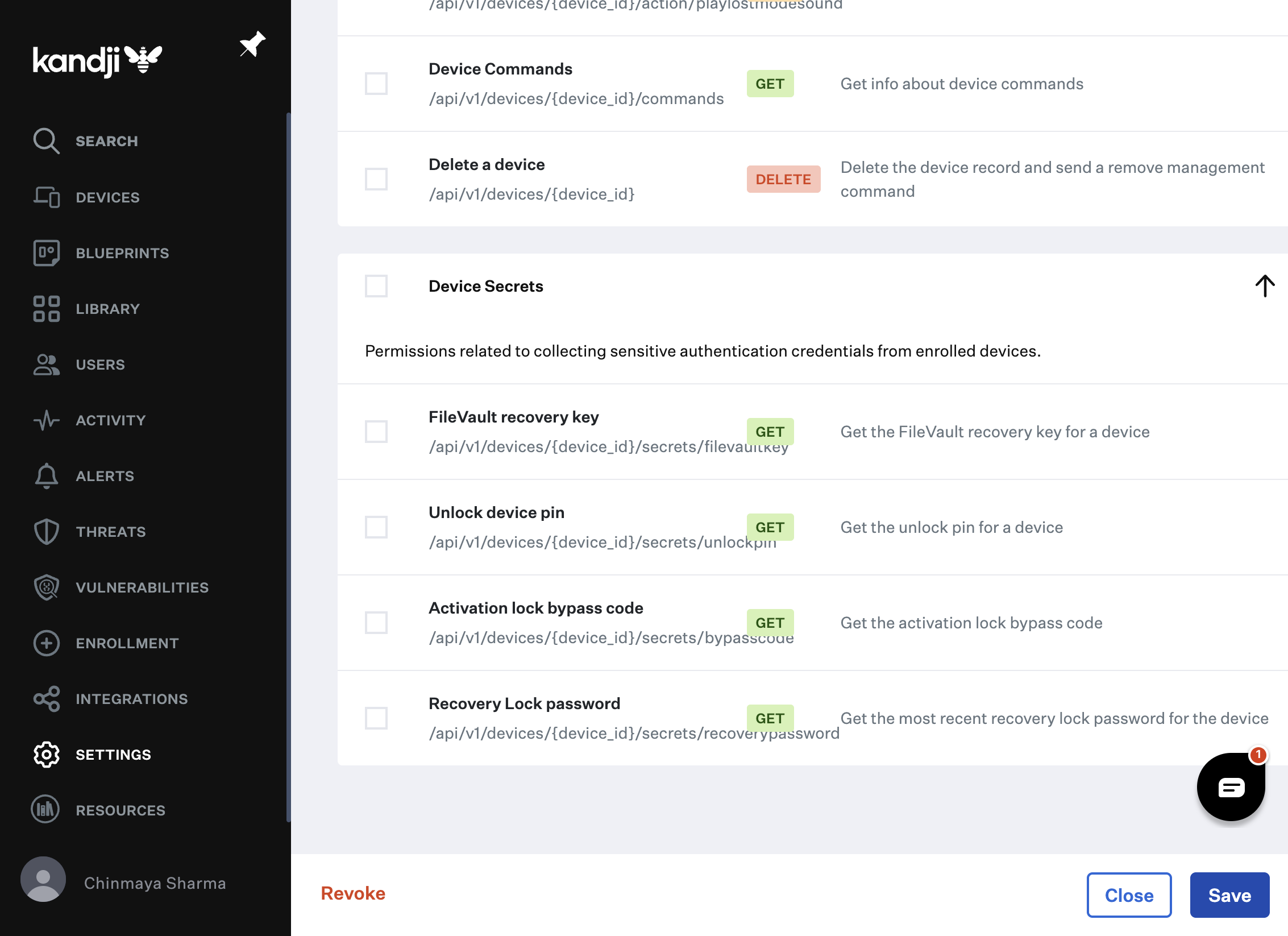Open the Integrations menu item
This screenshot has width=1288, height=936.
click(x=131, y=699)
